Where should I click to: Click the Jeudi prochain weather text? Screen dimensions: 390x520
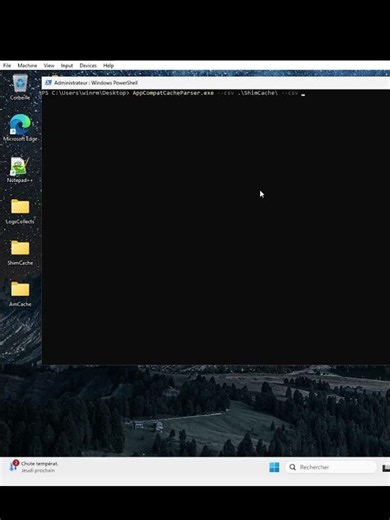(x=38, y=470)
